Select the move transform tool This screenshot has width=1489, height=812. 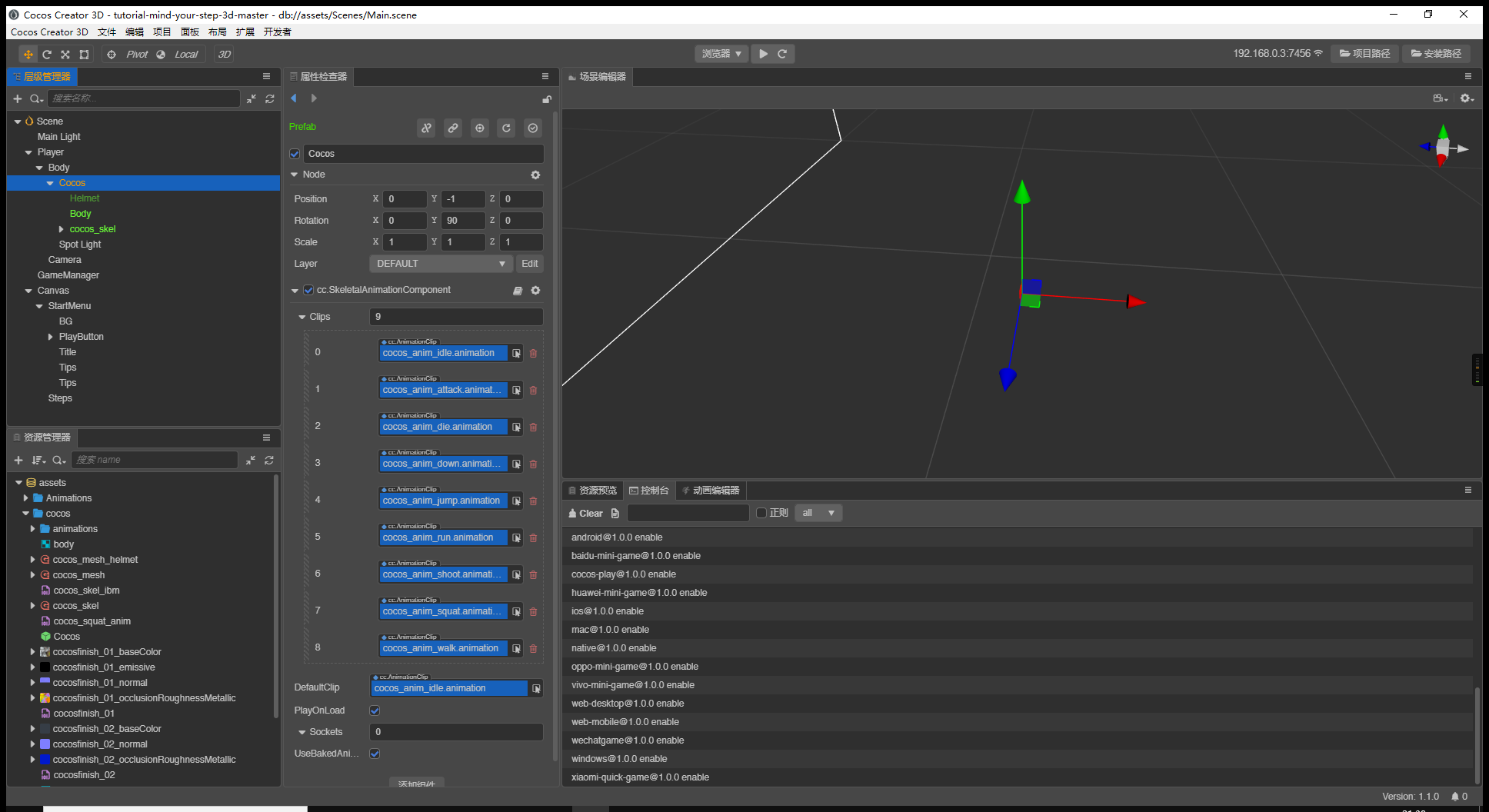(28, 55)
